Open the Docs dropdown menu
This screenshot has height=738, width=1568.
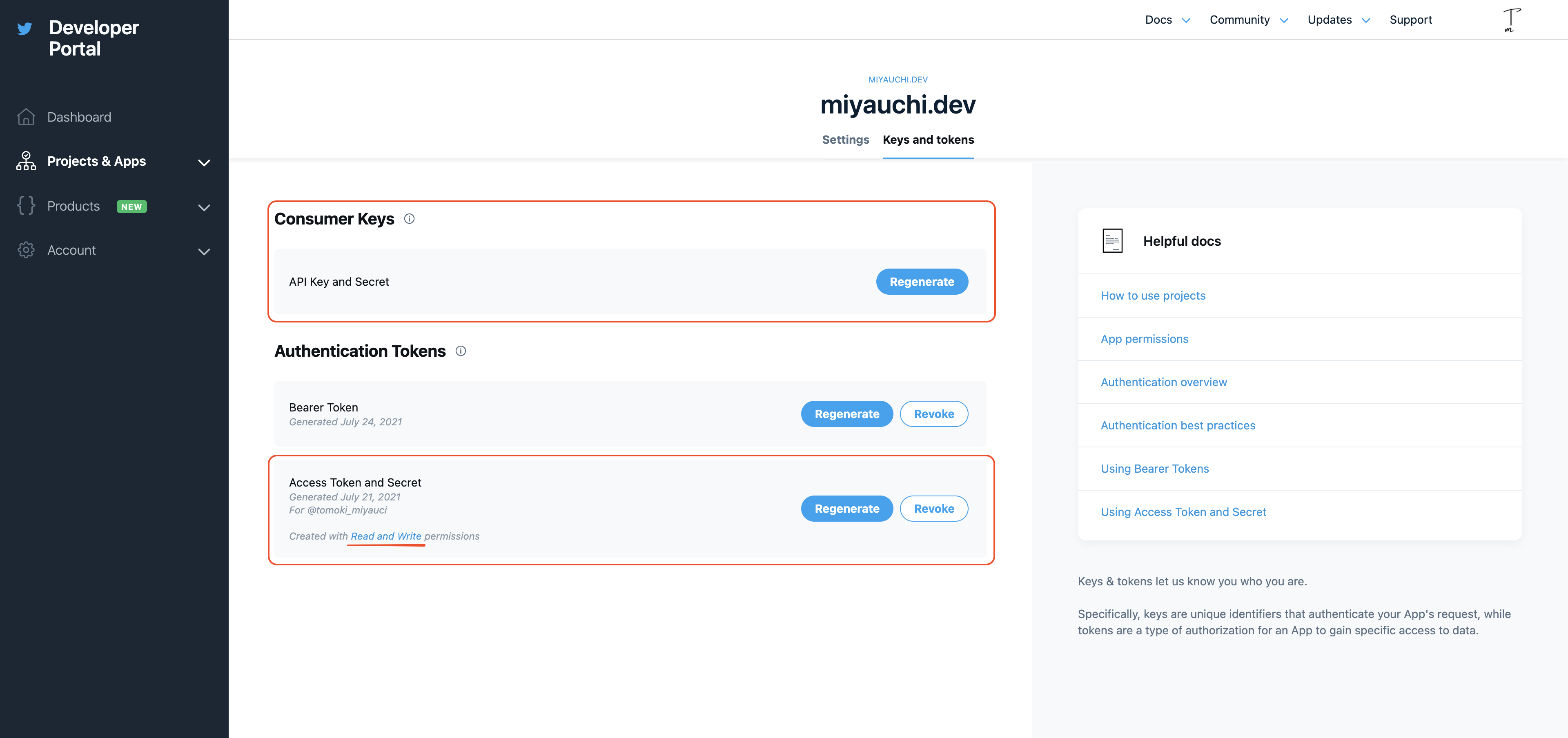coord(1166,20)
